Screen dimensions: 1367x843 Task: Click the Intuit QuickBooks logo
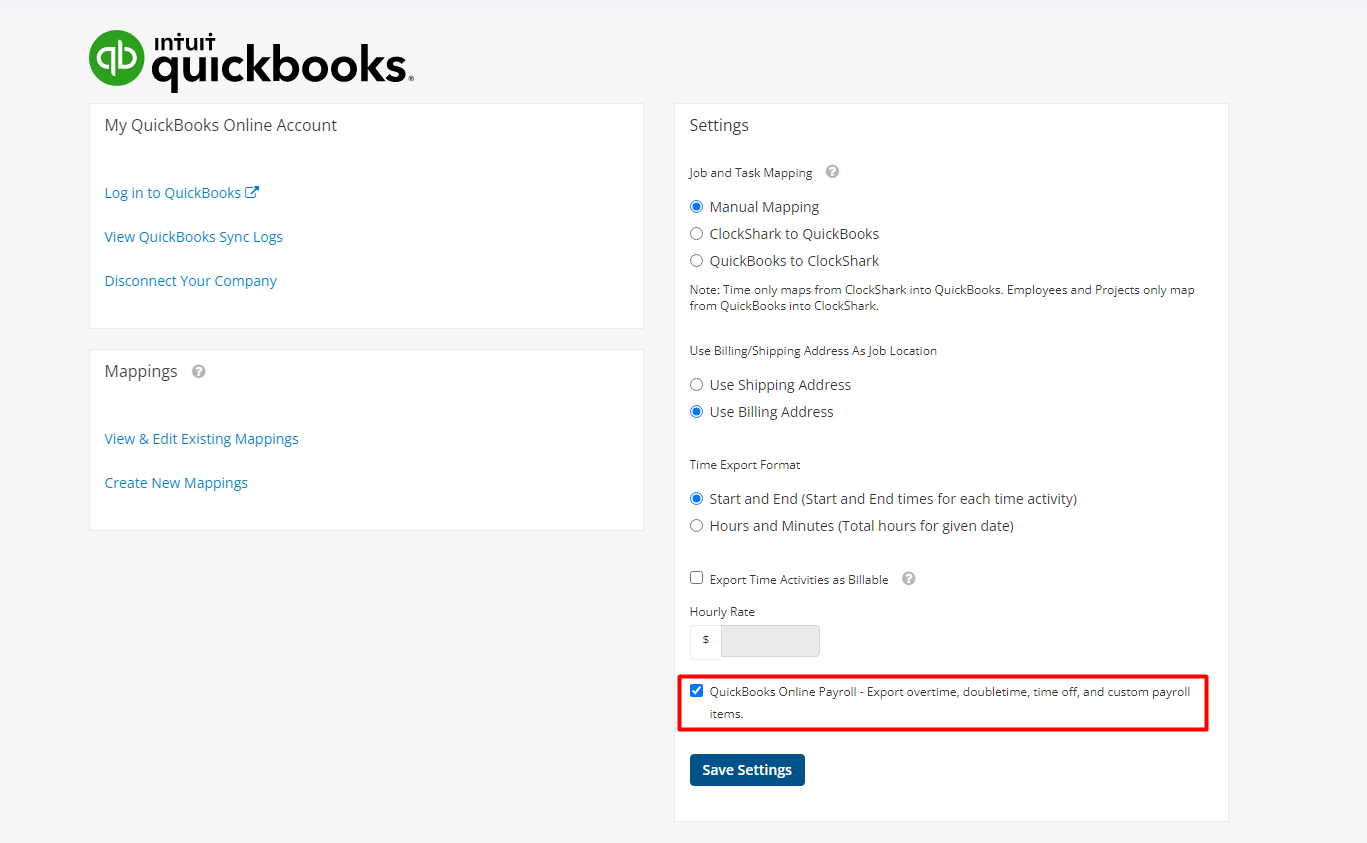coord(251,60)
